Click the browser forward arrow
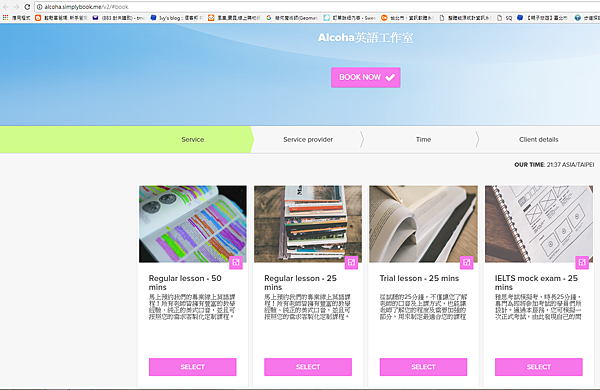The width and height of the screenshot is (600, 390). 16,7
